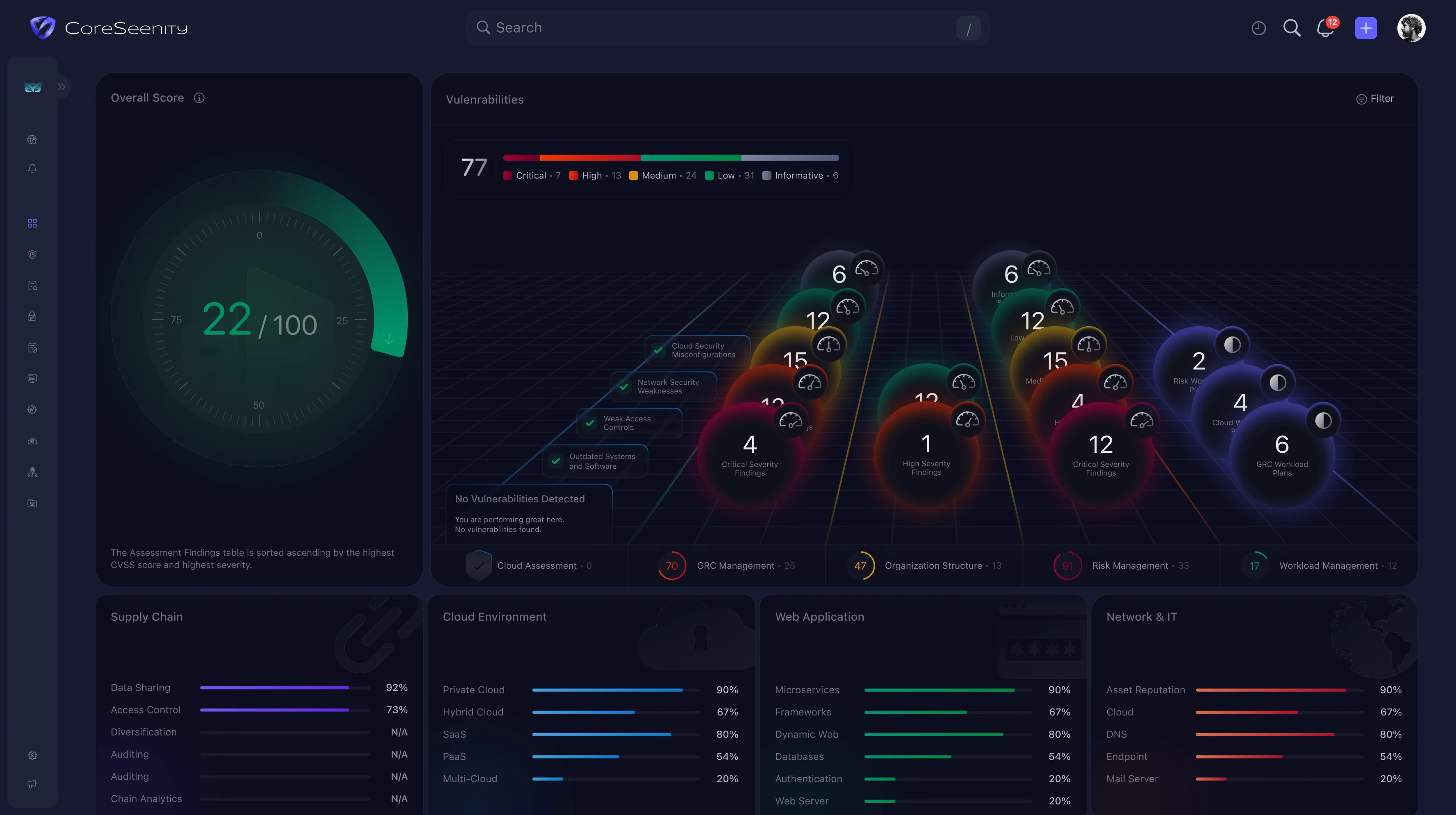Screen dimensions: 1456x815
Task: Open the padlock settings sidebar icon
Action: [x=32, y=316]
